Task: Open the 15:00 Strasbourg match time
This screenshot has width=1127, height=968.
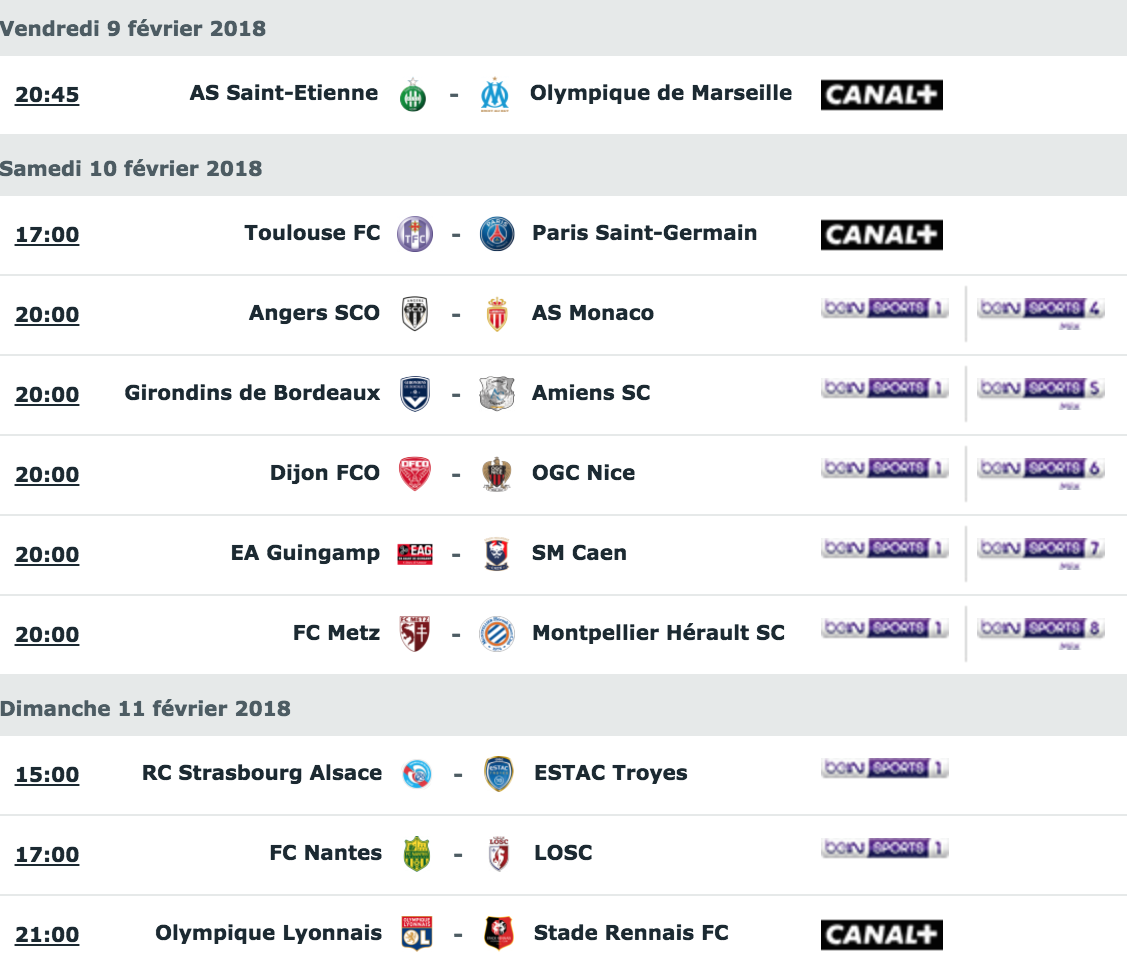Action: [47, 775]
